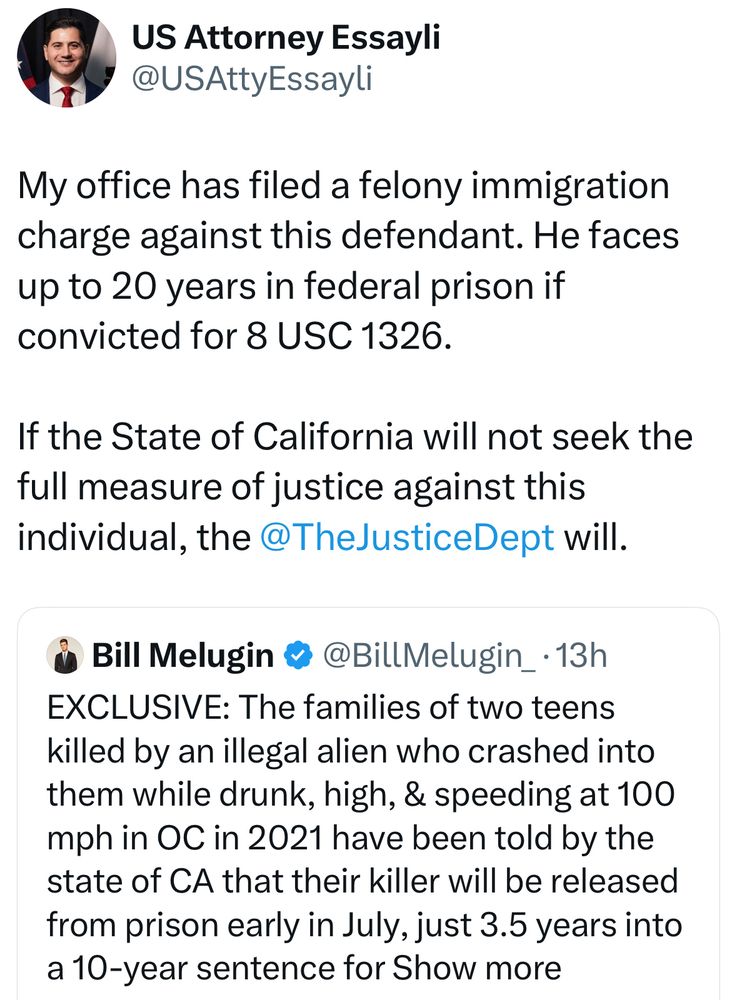Open the @USAttyEssayli handle

[x=252, y=77]
